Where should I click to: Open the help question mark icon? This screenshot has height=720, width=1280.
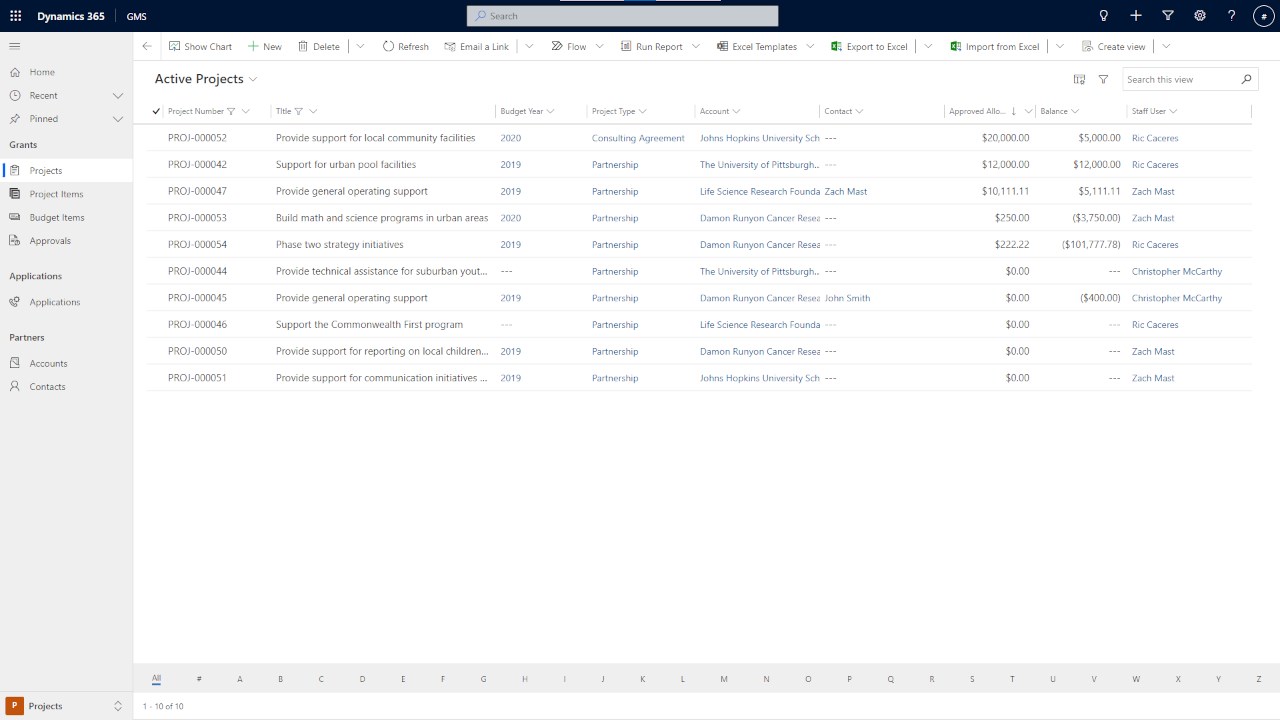pyautogui.click(x=1232, y=16)
